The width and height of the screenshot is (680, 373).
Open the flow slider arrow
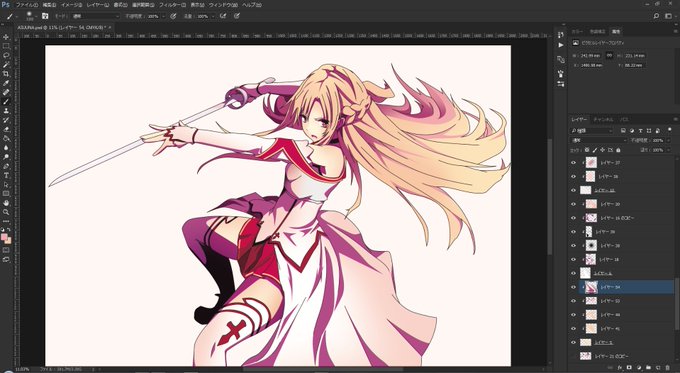click(x=212, y=16)
